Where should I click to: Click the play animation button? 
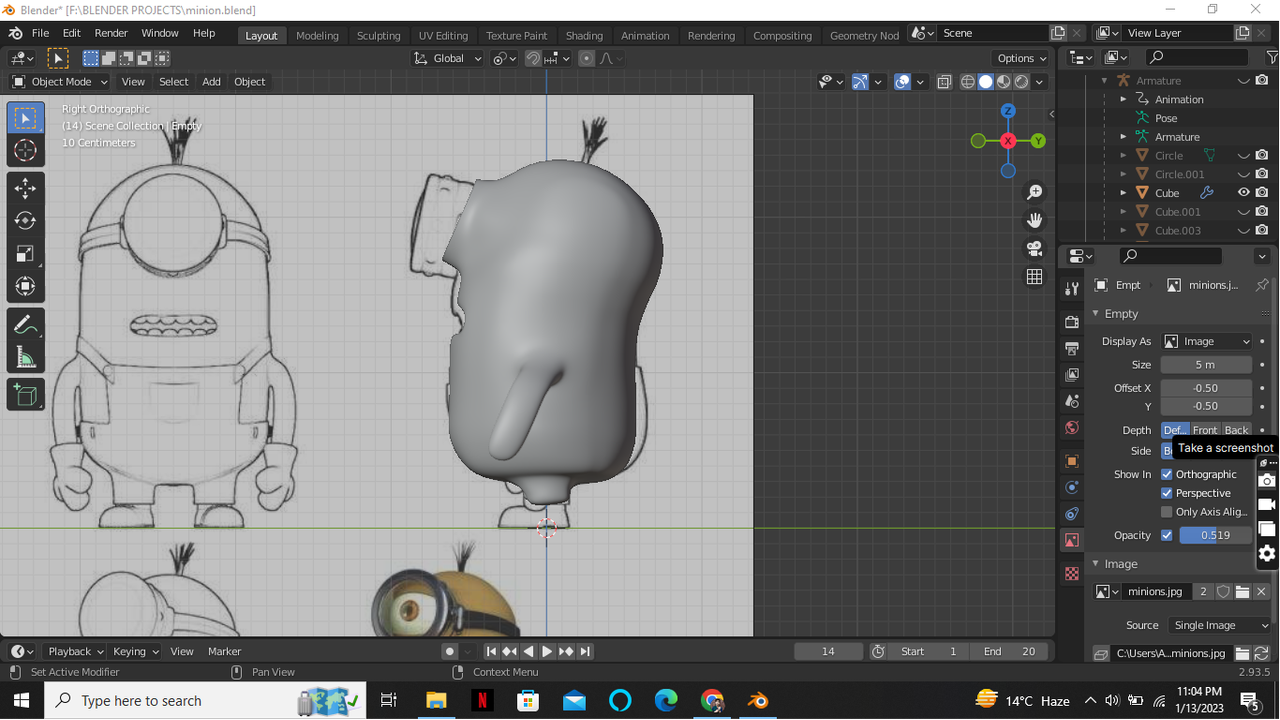tap(547, 651)
